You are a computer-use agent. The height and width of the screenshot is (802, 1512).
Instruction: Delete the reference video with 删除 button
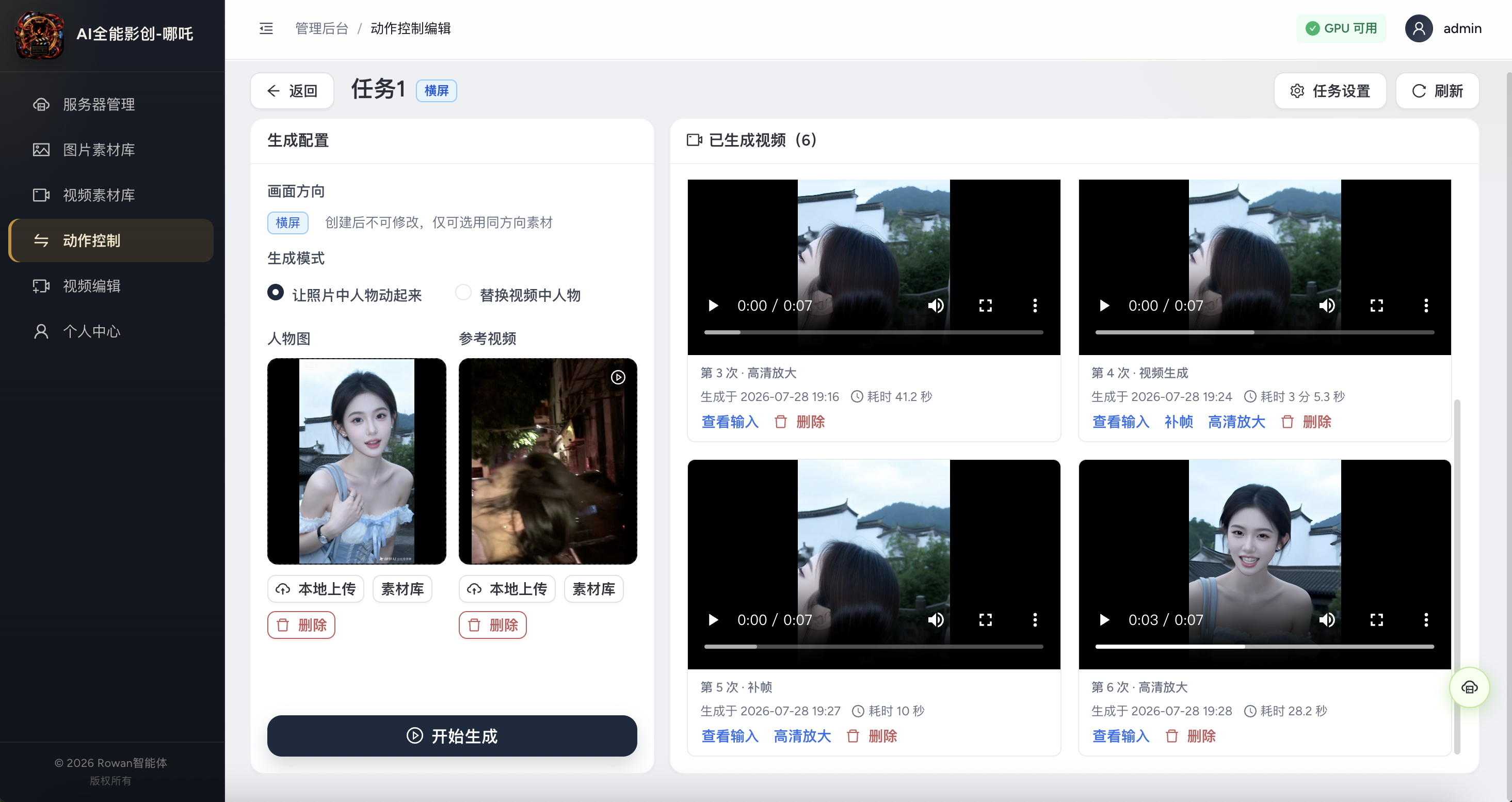(492, 624)
